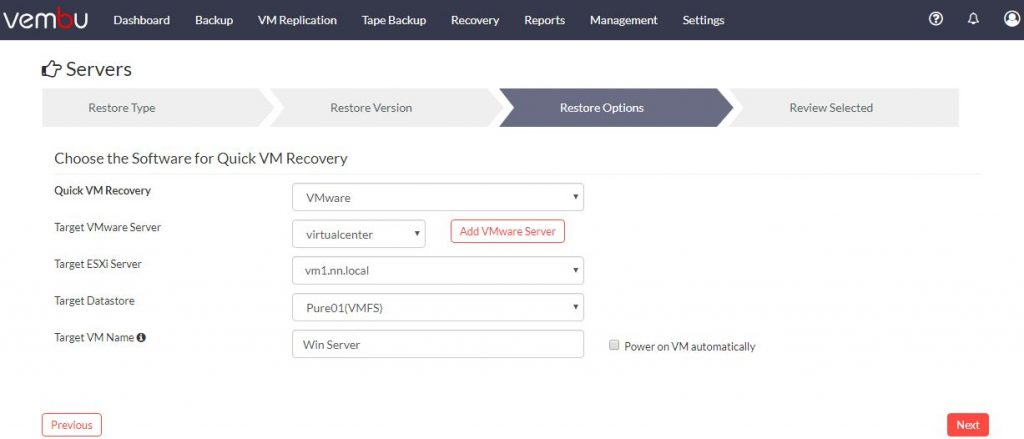Select the Restore Options step
Screen dimensions: 1024x439
tap(614, 108)
